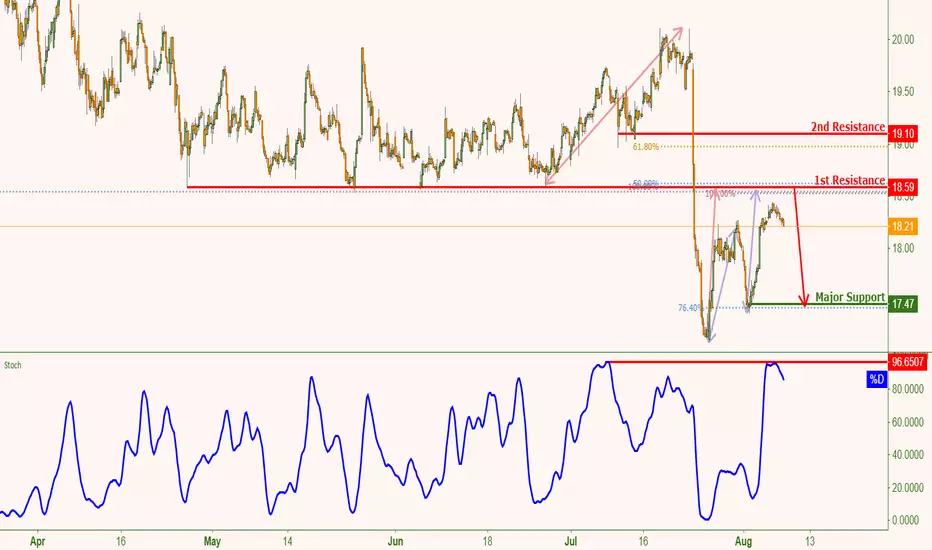Click the Apr date axis label
Screen dimensions: 932x550
click(x=37, y=541)
